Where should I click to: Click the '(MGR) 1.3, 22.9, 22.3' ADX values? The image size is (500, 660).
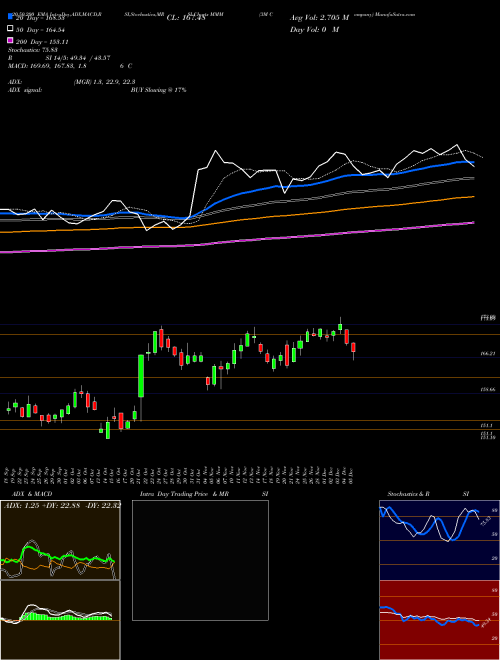click(x=104, y=82)
